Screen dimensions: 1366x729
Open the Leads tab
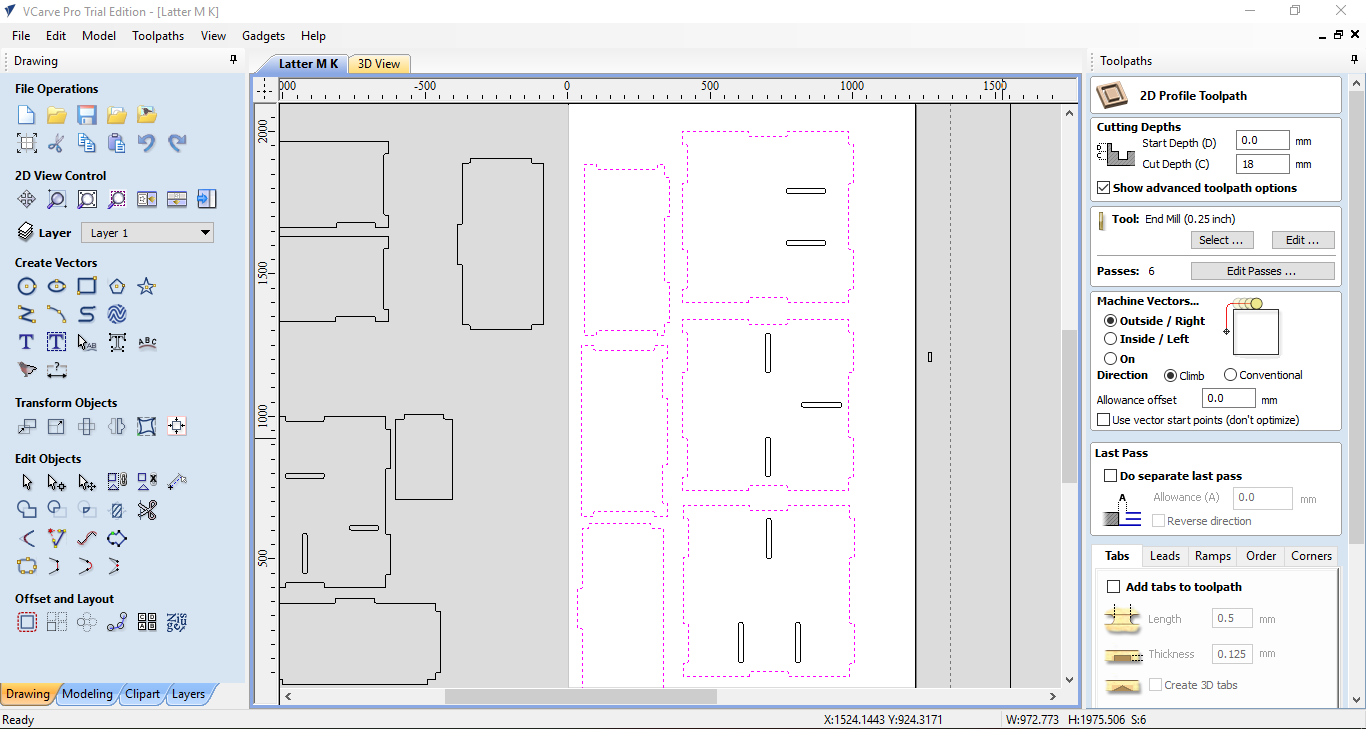(1165, 556)
